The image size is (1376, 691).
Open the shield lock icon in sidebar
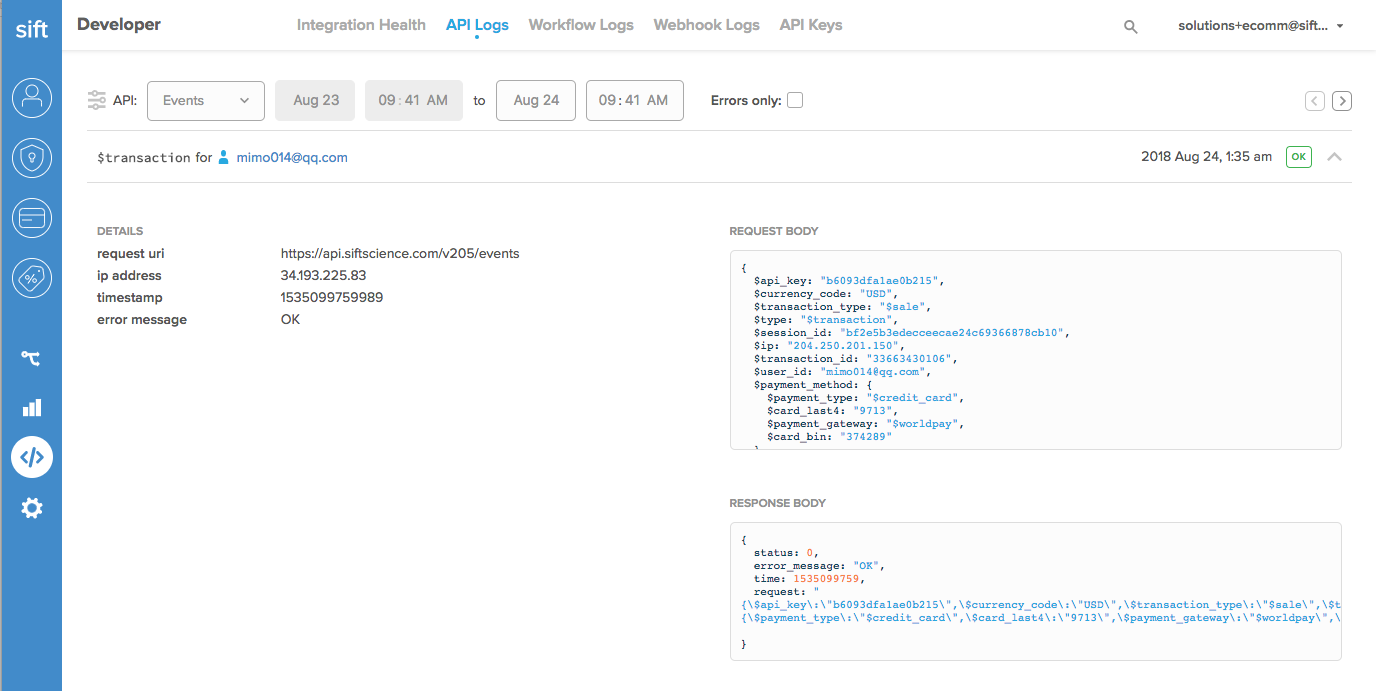31,157
